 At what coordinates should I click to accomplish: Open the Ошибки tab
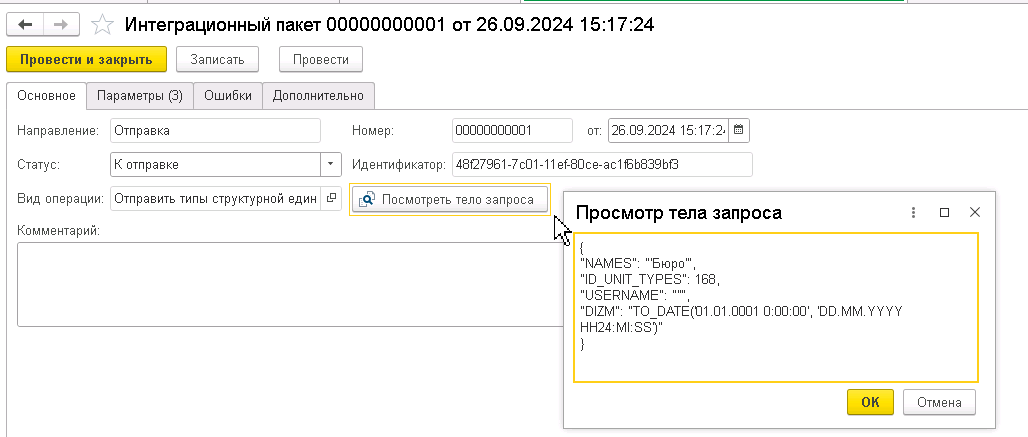(x=228, y=95)
